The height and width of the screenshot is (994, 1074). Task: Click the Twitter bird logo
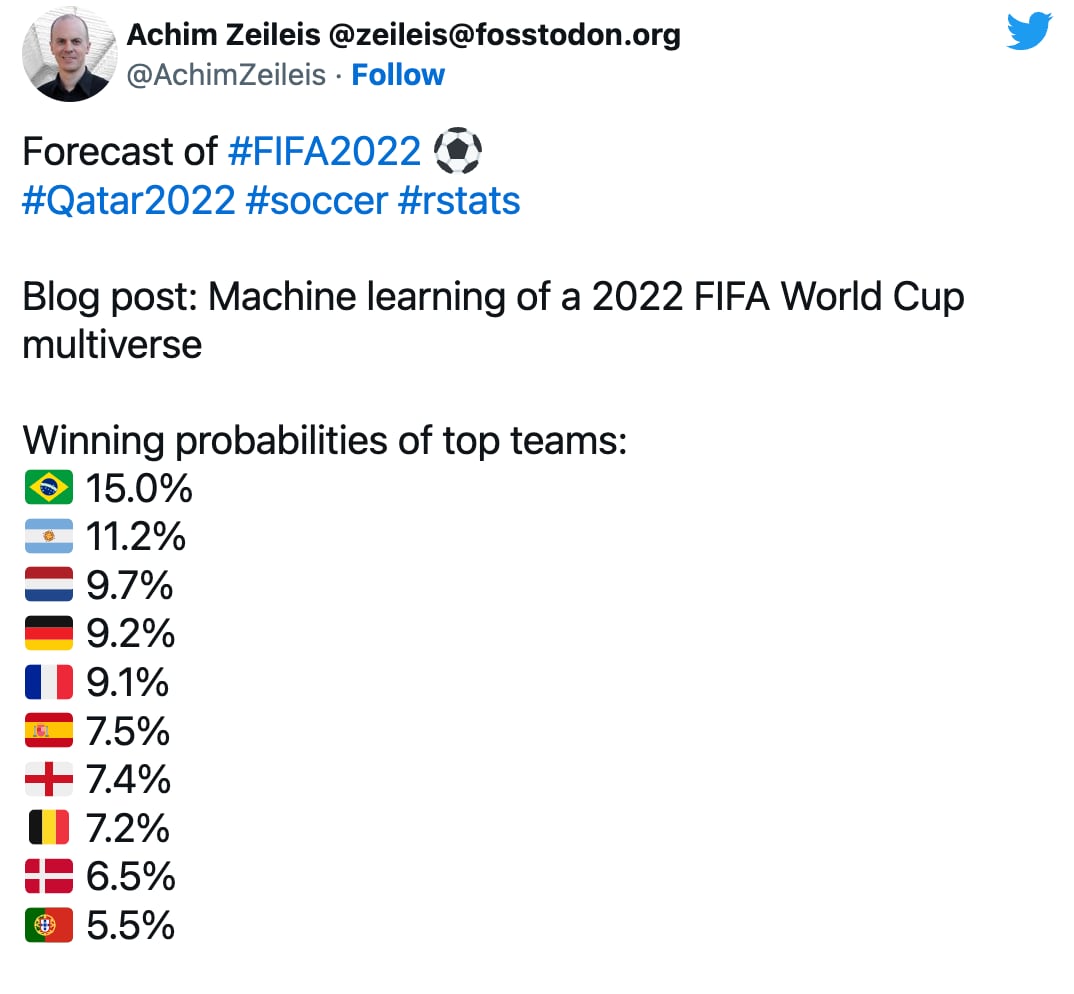coord(1029,32)
